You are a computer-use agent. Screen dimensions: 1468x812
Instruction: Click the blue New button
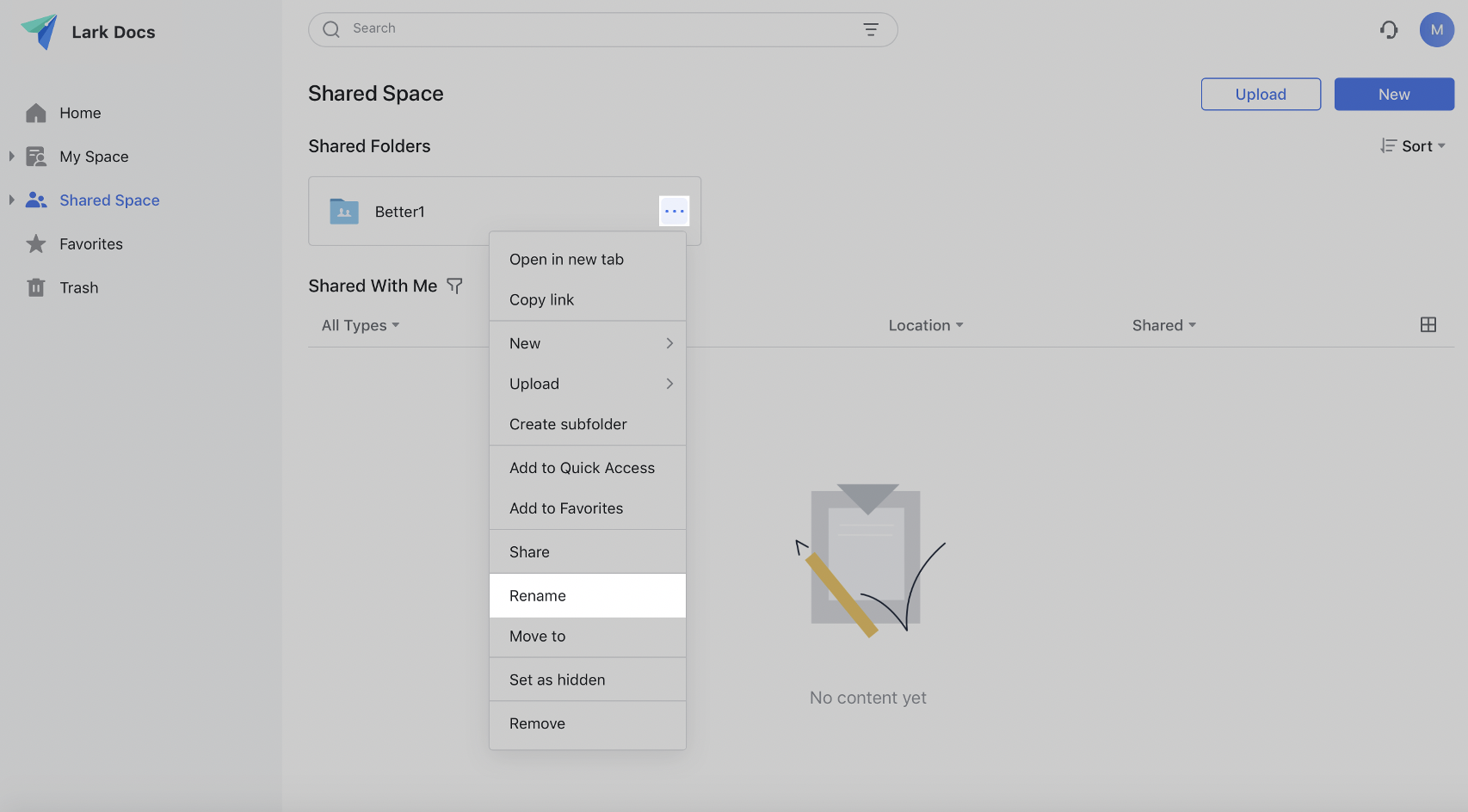coord(1393,95)
